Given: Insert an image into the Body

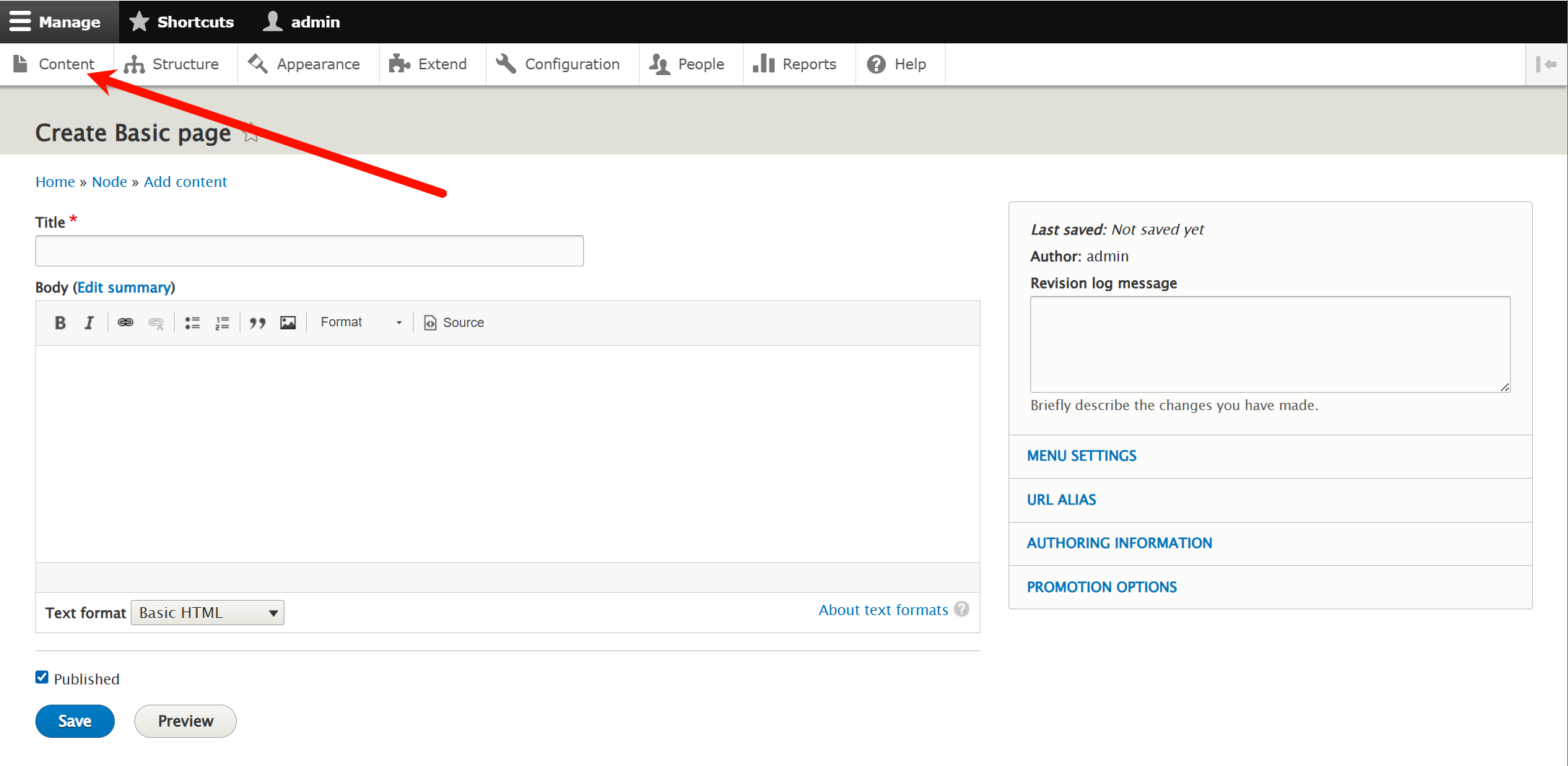Looking at the screenshot, I should point(288,323).
